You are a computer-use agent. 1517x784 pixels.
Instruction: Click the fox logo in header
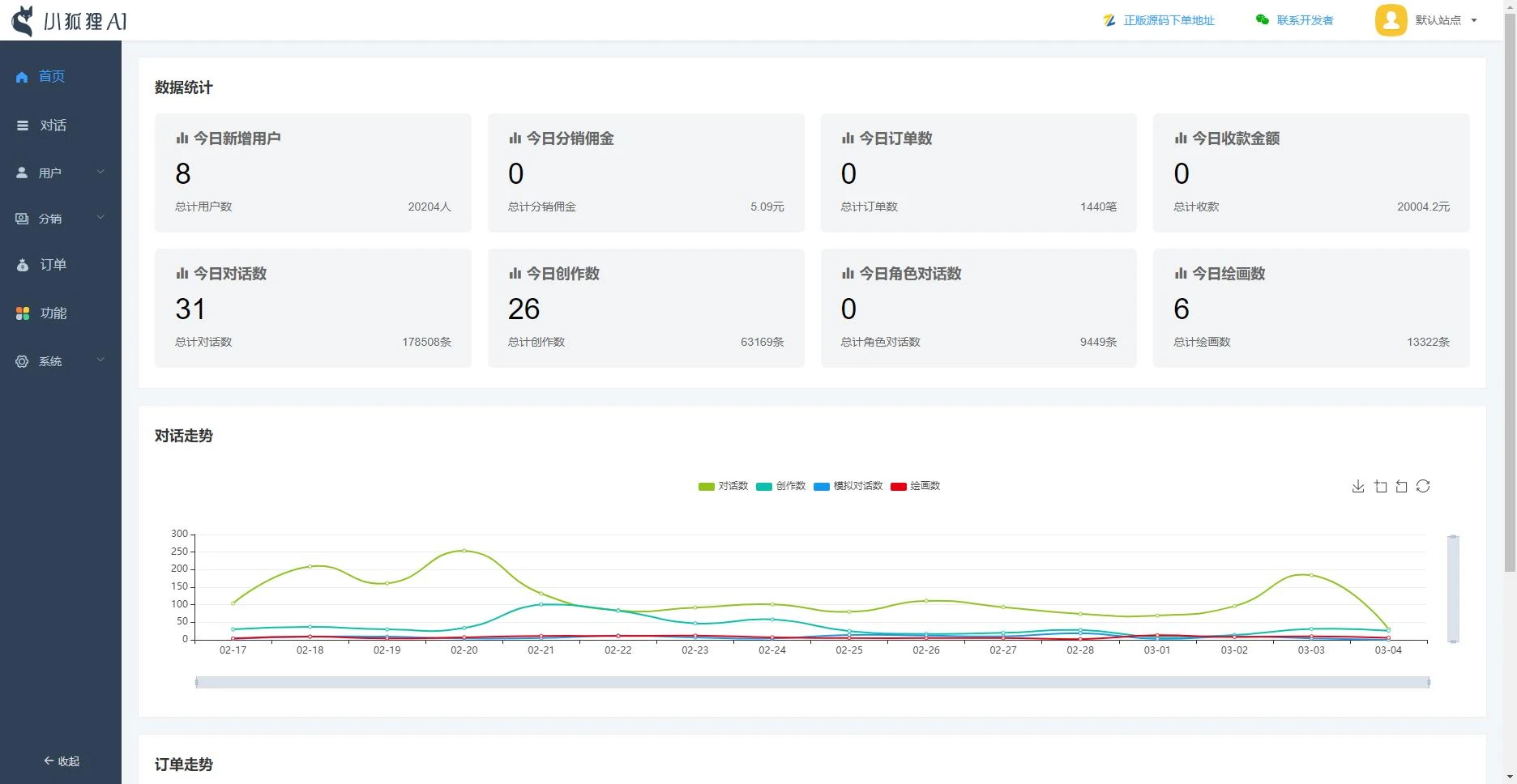coord(24,21)
